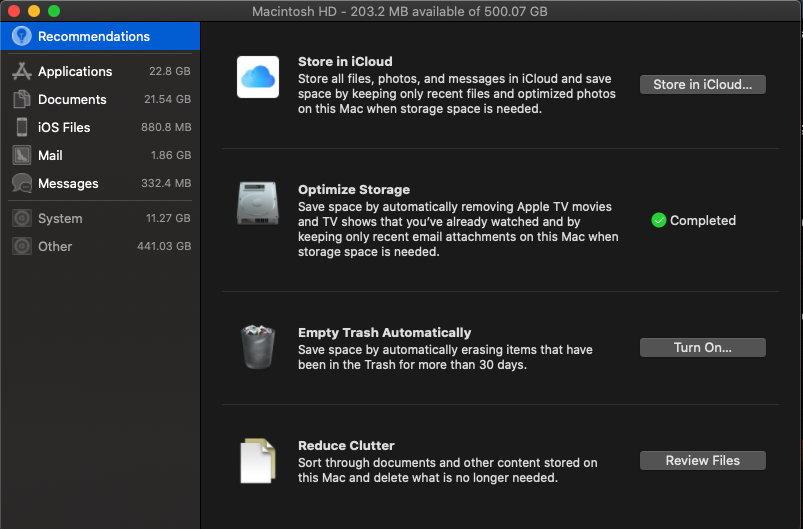The image size is (803, 529).
Task: Open the Recommendations sidebar item
Action: pyautogui.click(x=94, y=36)
